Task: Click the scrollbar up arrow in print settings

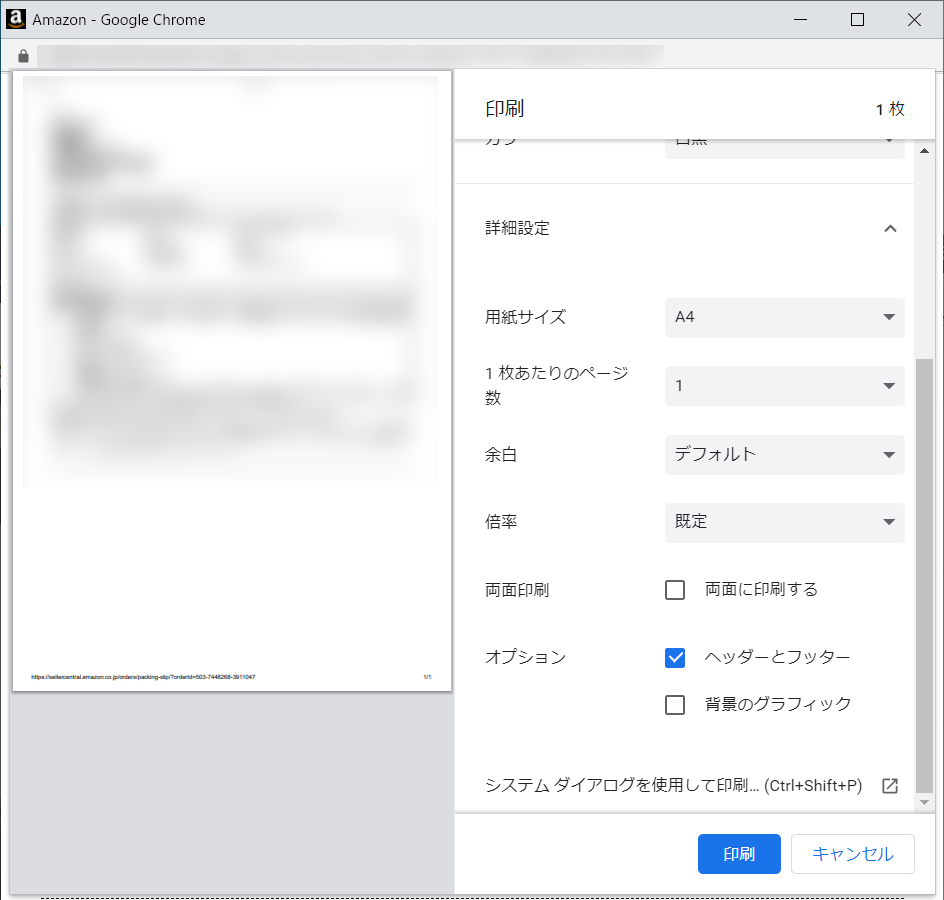Action: point(924,151)
